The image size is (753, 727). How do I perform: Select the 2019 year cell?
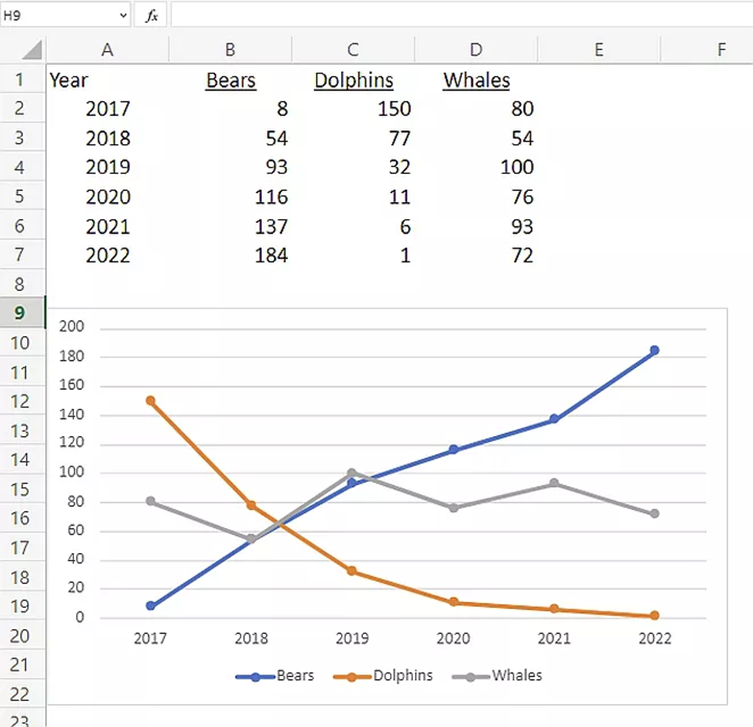[108, 167]
